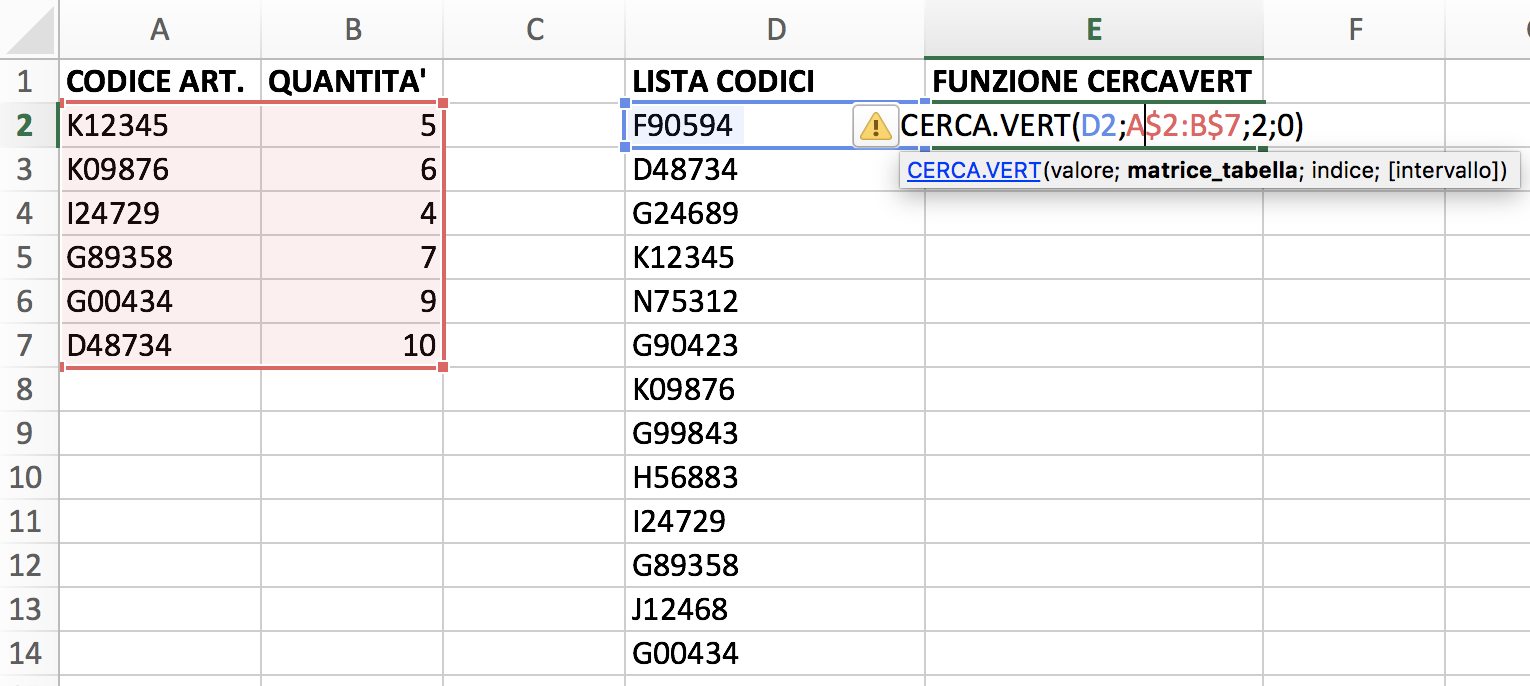Click quantity 5 next to K12345
Screen dimensions: 1530x686
tap(352, 125)
